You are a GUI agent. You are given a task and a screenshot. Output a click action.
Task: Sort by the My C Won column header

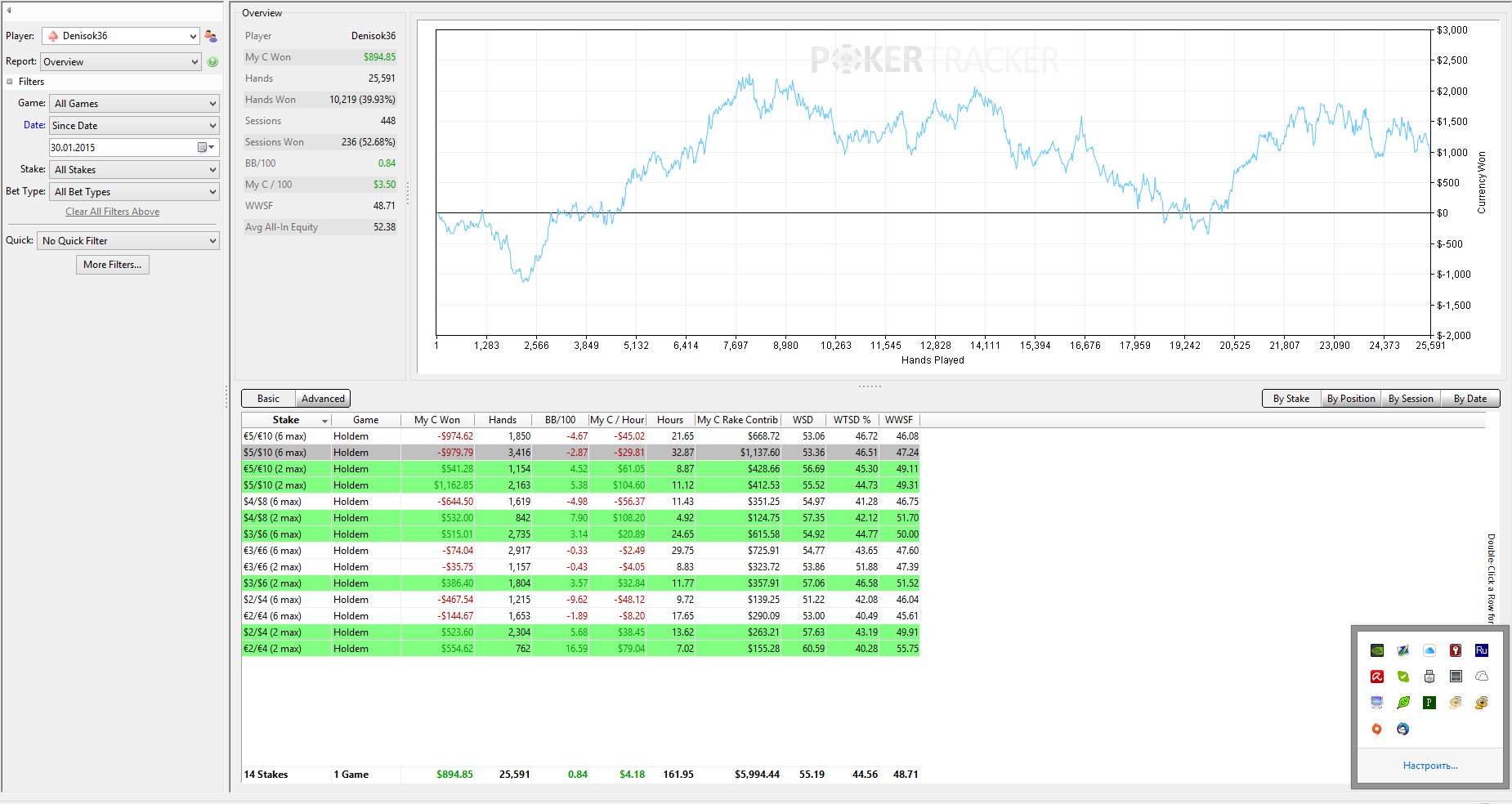click(437, 420)
